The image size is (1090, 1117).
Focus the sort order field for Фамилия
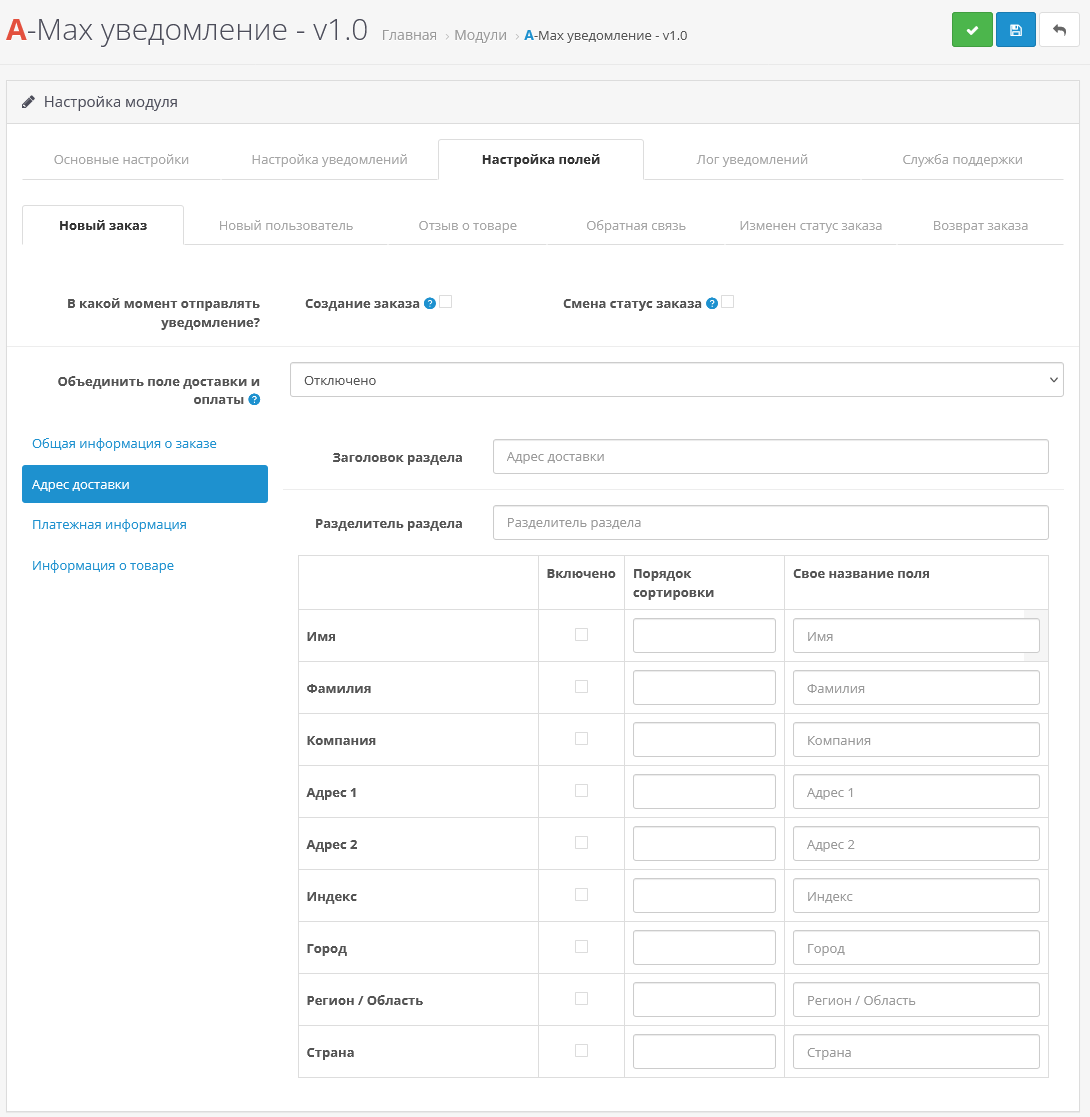[x=704, y=688]
